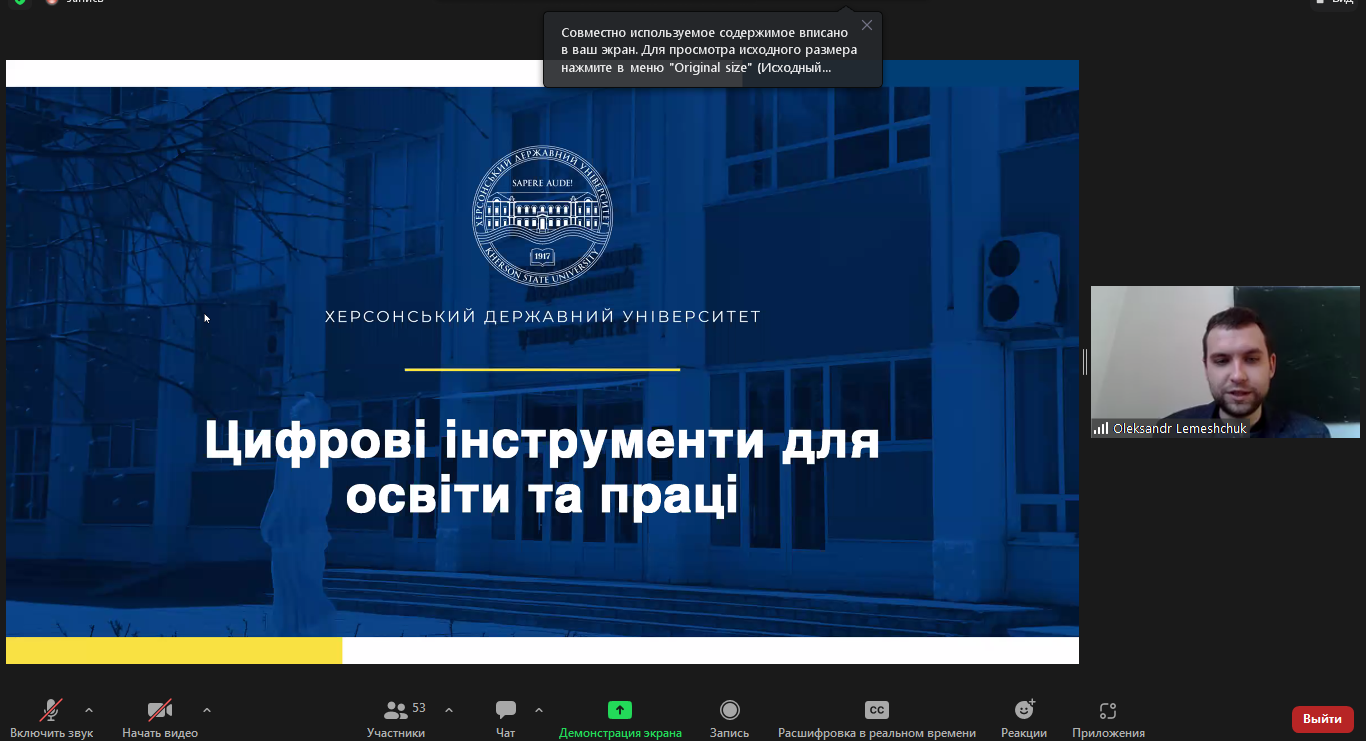Start sharing via Демонстрация экрана

tap(620, 718)
